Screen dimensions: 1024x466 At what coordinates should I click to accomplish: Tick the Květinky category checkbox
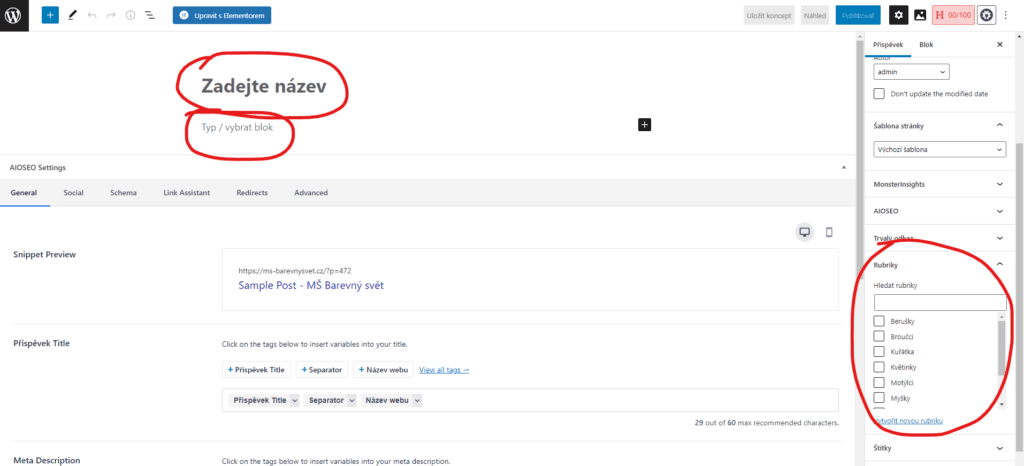(880, 367)
